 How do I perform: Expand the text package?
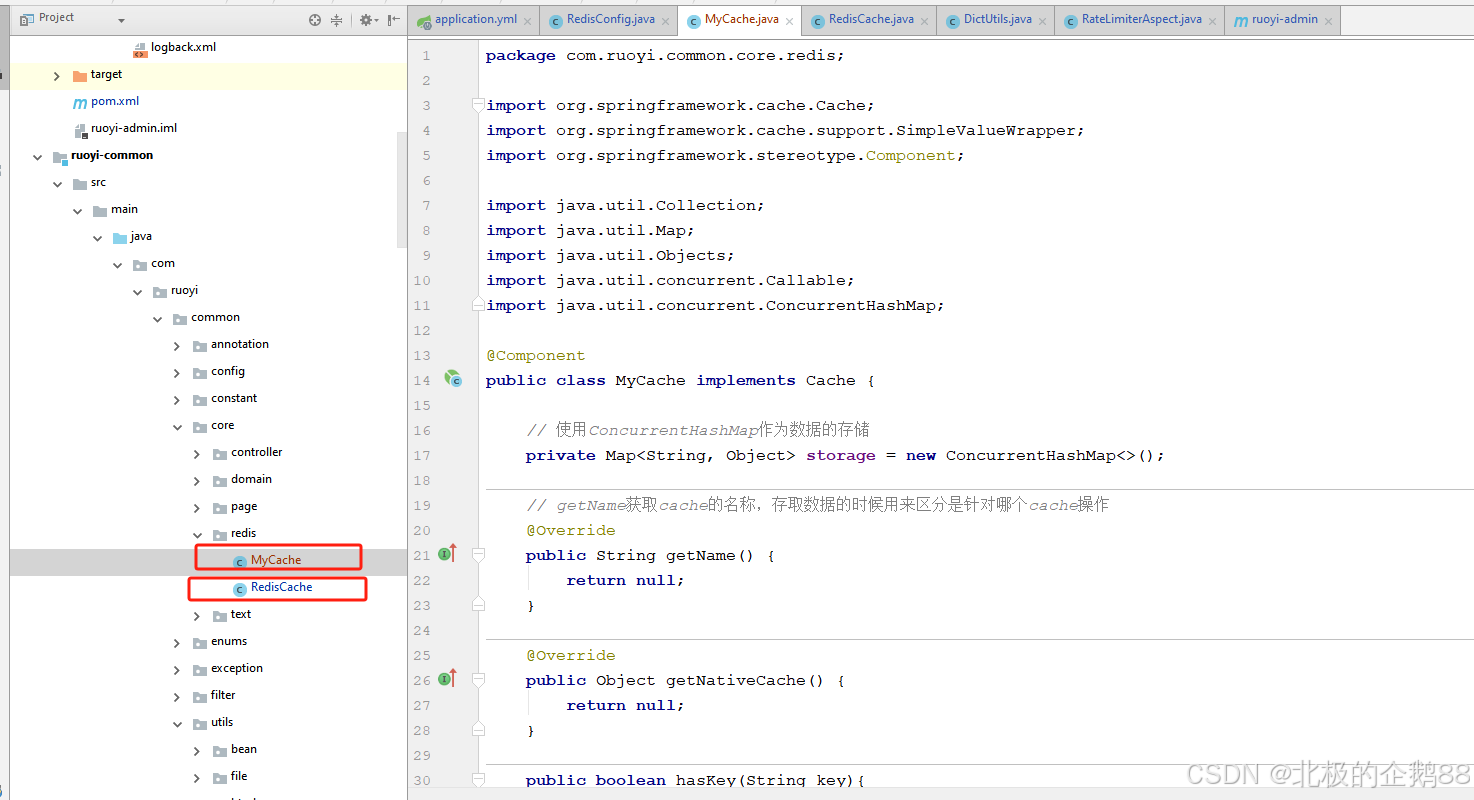click(197, 615)
